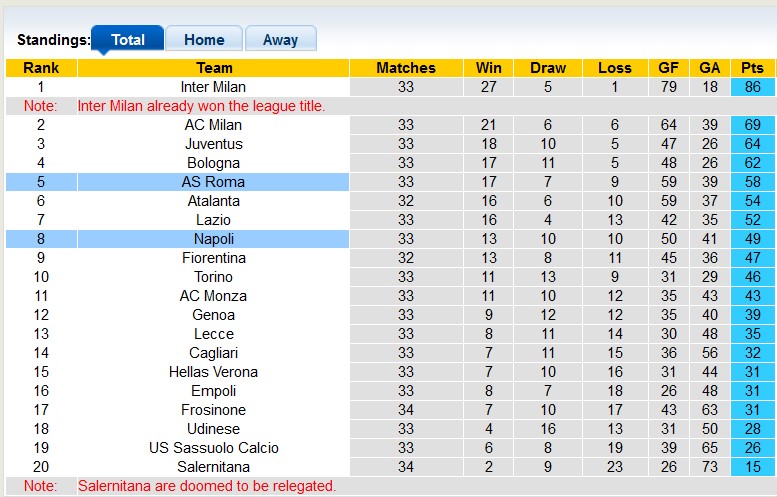Switch to the Home standings tab
Viewport: 777px width, 497px height.
tap(204, 40)
